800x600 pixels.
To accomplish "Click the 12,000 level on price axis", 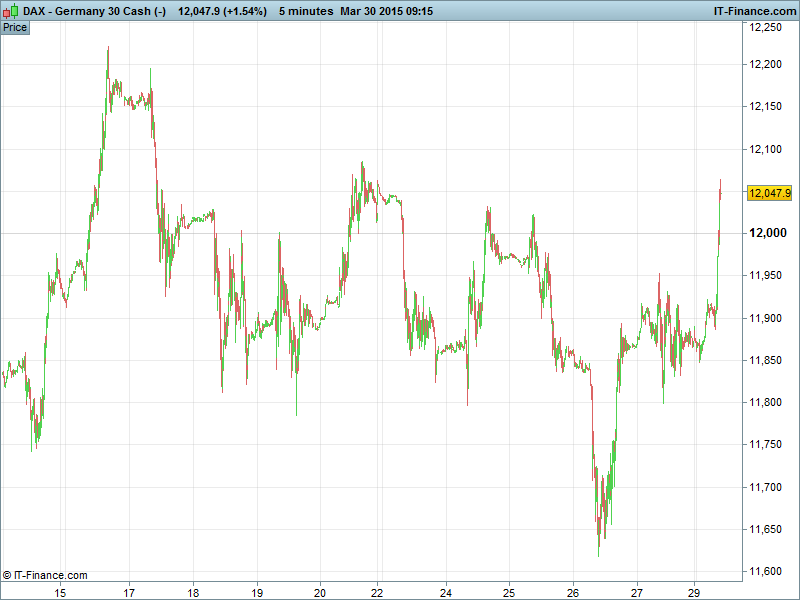I will pyautogui.click(x=768, y=233).
